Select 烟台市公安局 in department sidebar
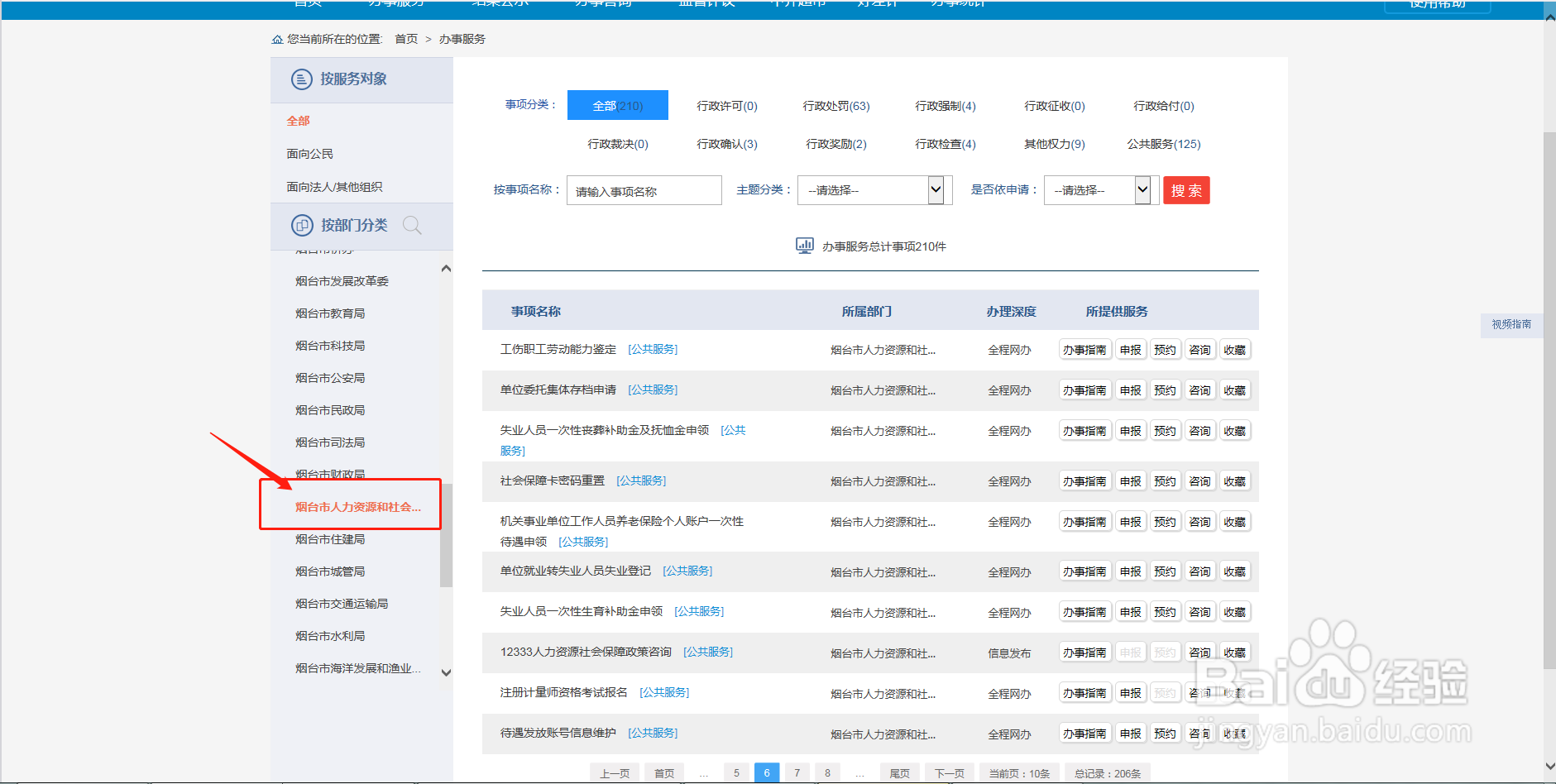The height and width of the screenshot is (784, 1556). [x=330, y=377]
